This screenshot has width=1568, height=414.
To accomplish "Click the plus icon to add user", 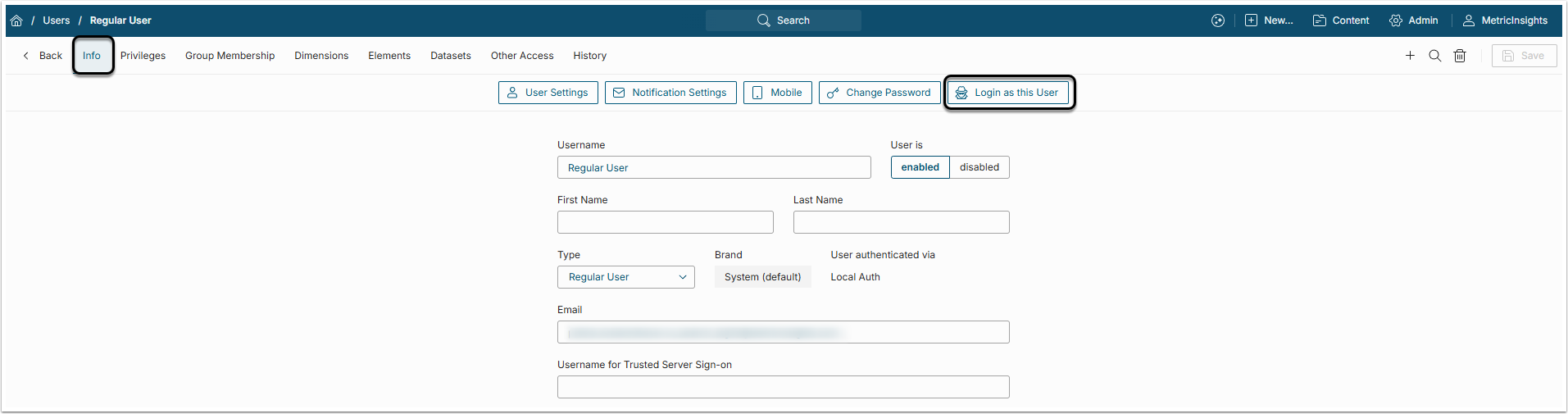I will (1410, 56).
